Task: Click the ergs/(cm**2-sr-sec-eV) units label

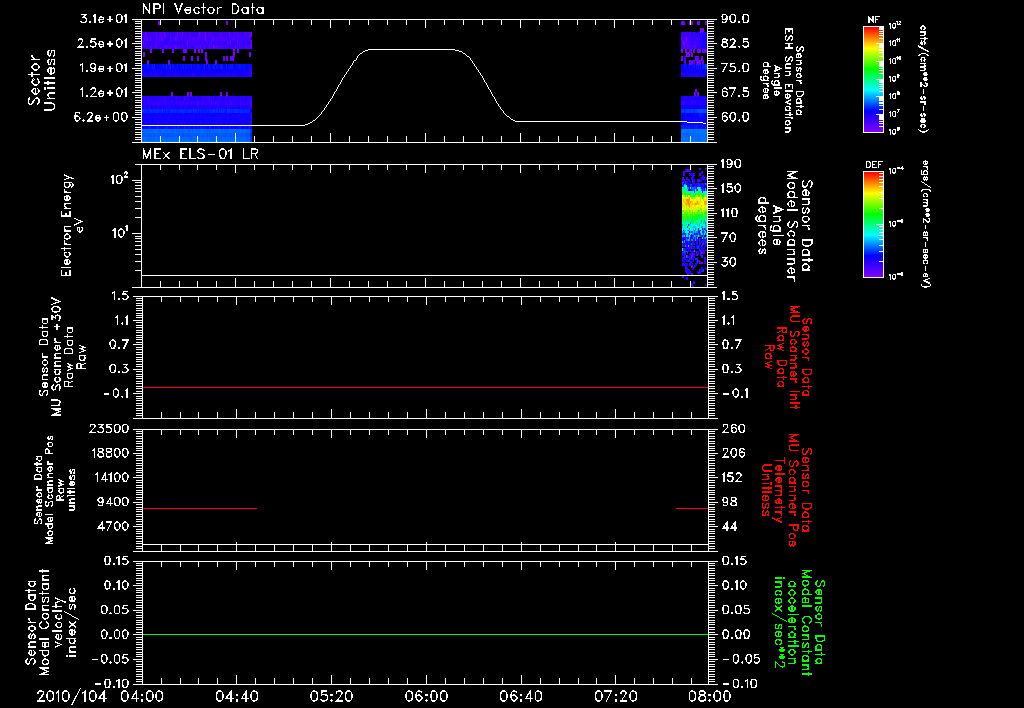Action: point(924,224)
